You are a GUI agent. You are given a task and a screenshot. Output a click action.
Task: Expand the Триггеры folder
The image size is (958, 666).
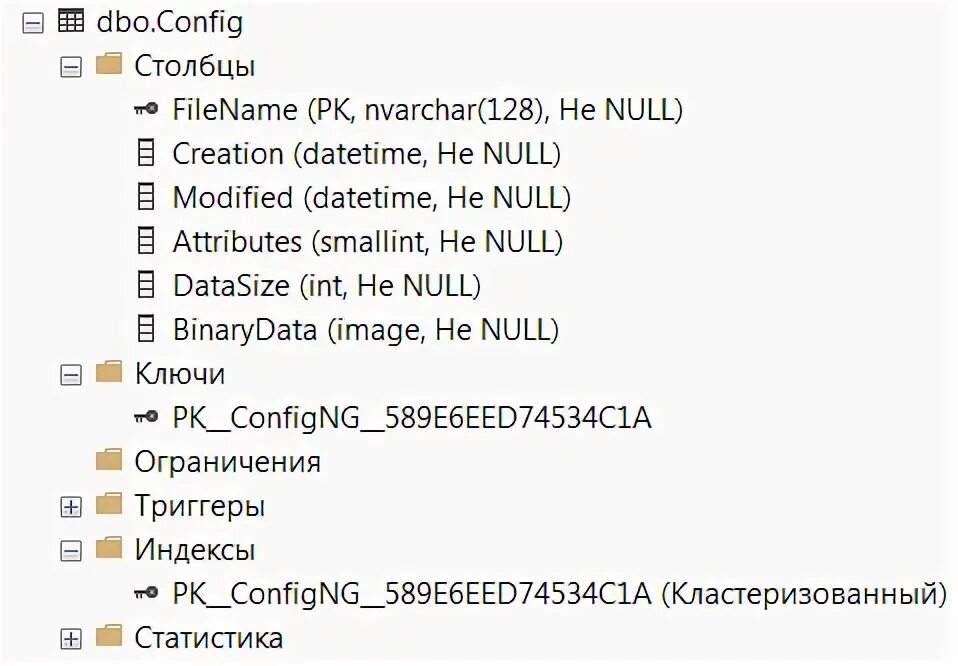click(x=70, y=507)
